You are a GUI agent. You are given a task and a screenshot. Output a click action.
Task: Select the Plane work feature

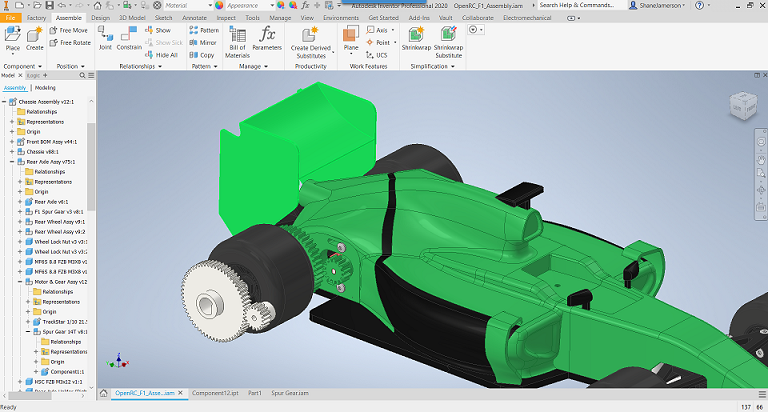[351, 37]
